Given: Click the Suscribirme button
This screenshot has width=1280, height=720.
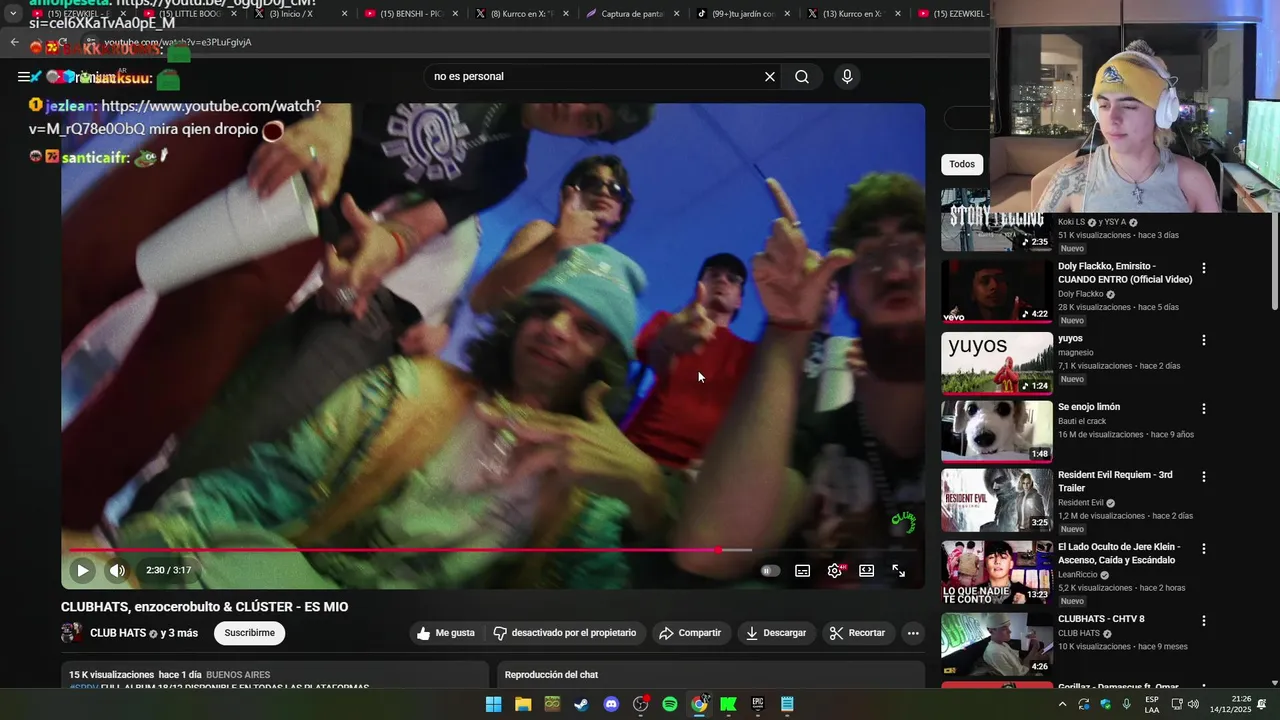Looking at the screenshot, I should 249,633.
